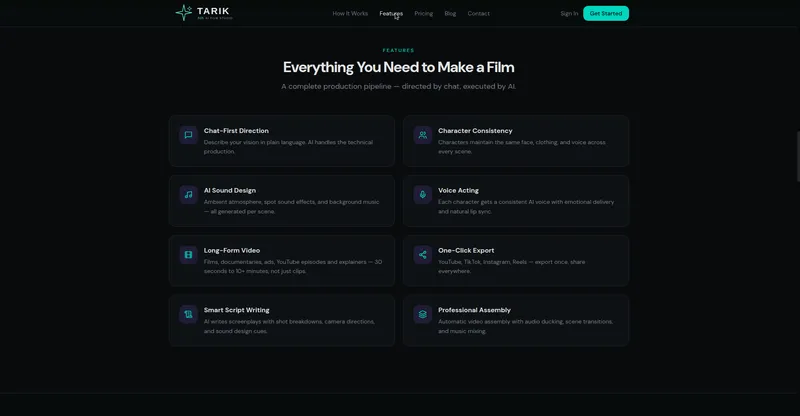Open the How It Works nav link

click(350, 14)
